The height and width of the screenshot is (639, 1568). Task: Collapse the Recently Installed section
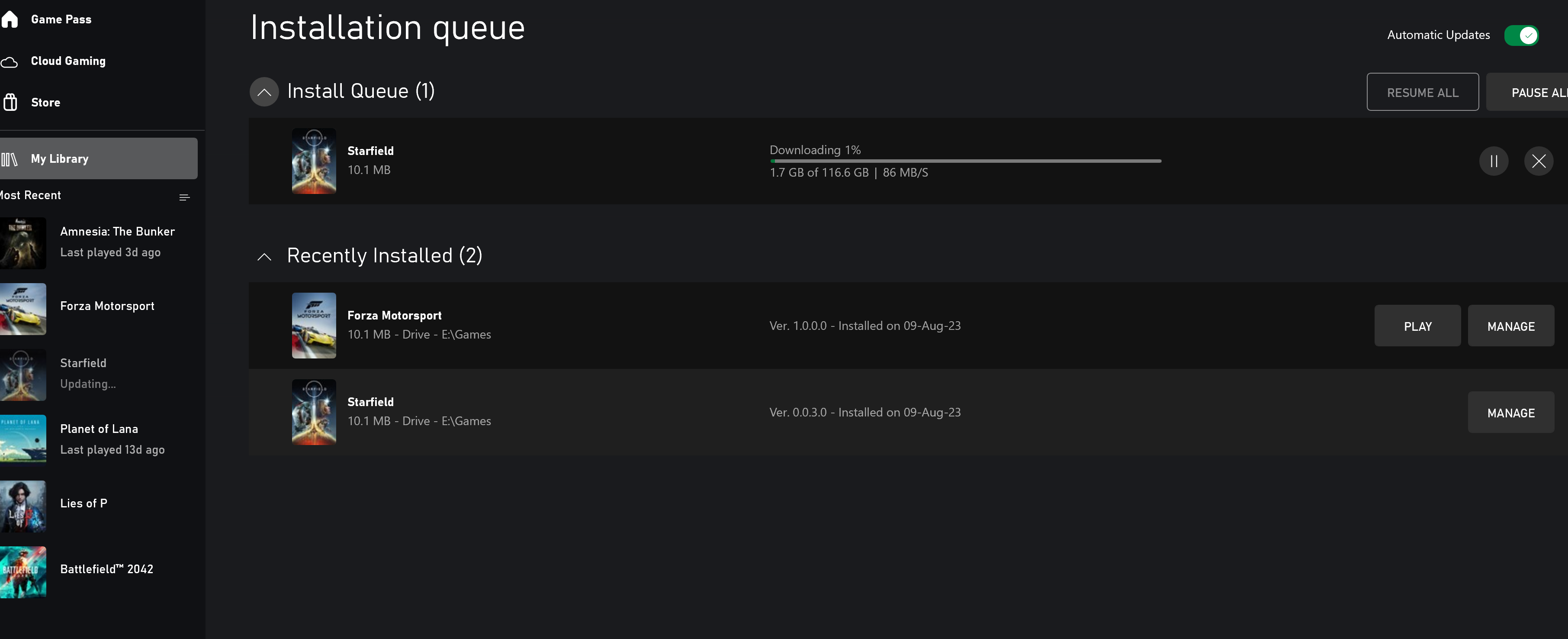click(x=264, y=256)
